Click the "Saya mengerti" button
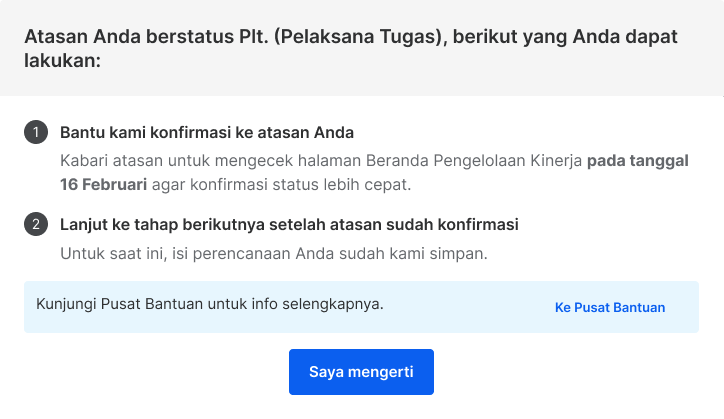The image size is (724, 419). coord(361,372)
